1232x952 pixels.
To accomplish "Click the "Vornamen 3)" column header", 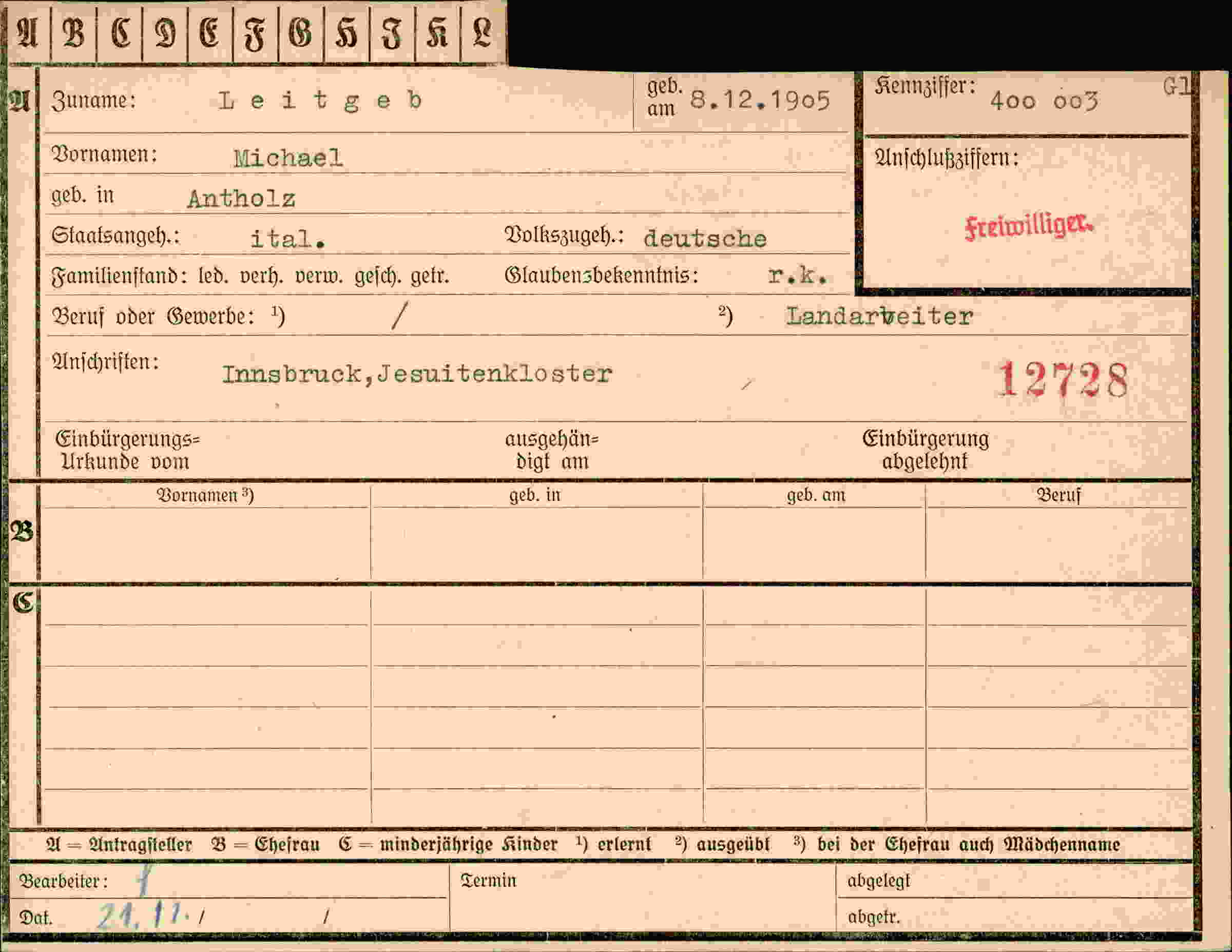I will (205, 495).
